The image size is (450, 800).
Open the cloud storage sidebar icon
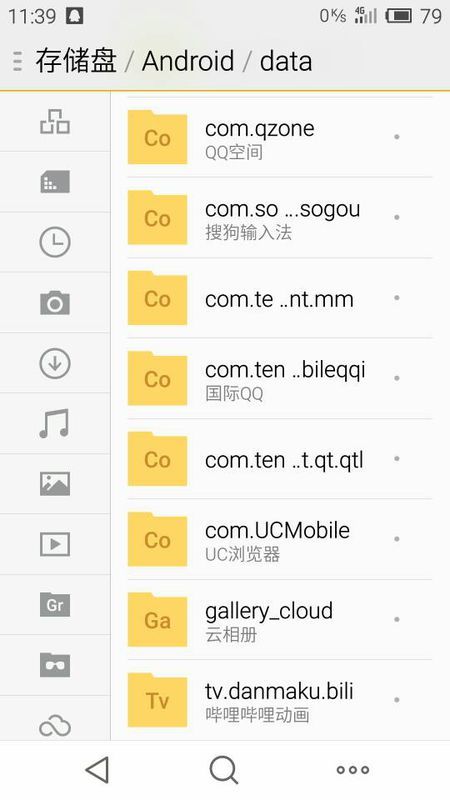pyautogui.click(x=55, y=727)
